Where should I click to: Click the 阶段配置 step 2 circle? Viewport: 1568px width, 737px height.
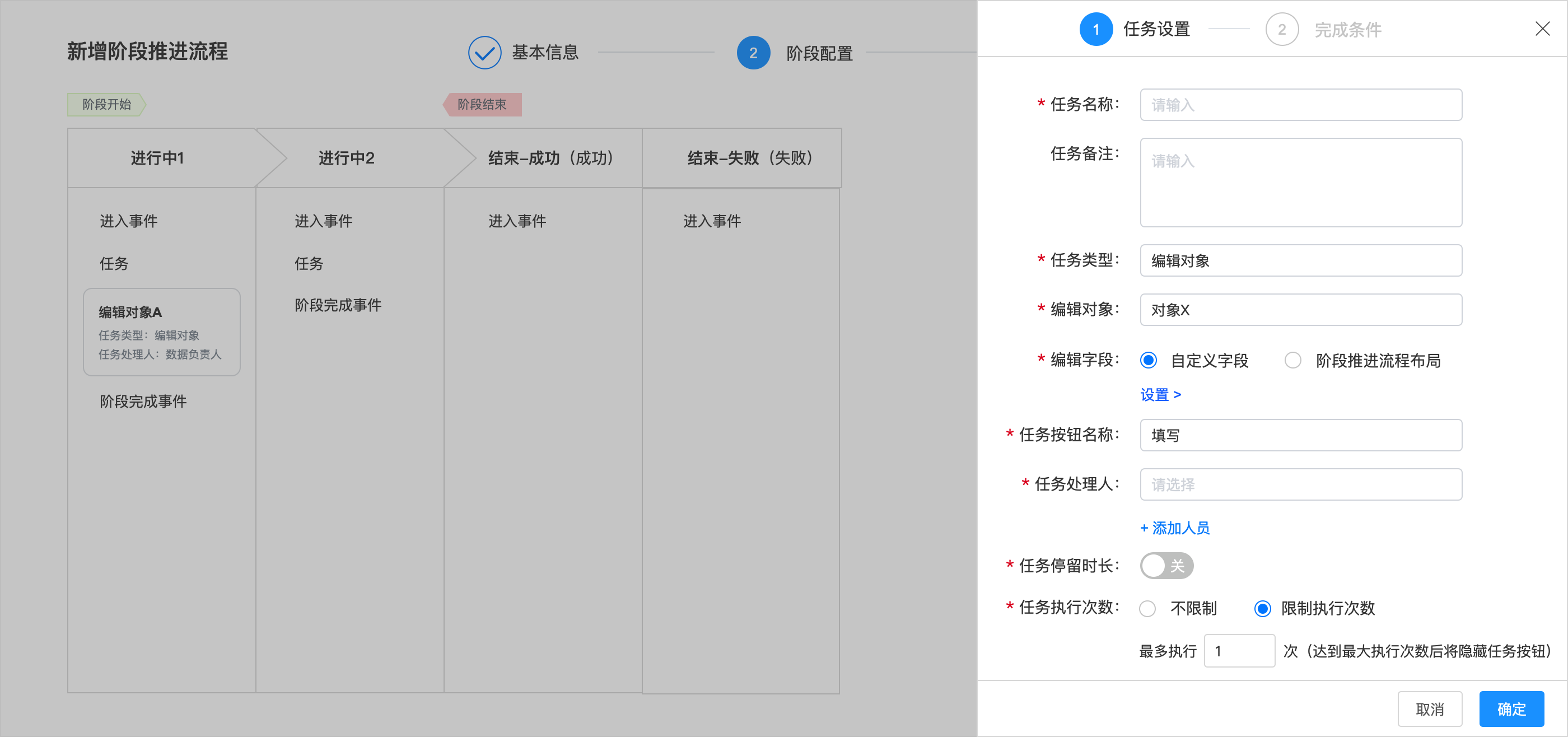tap(753, 53)
